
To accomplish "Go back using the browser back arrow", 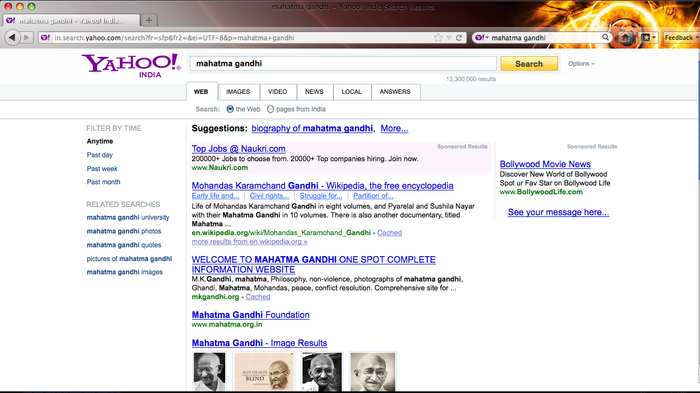I will point(12,38).
